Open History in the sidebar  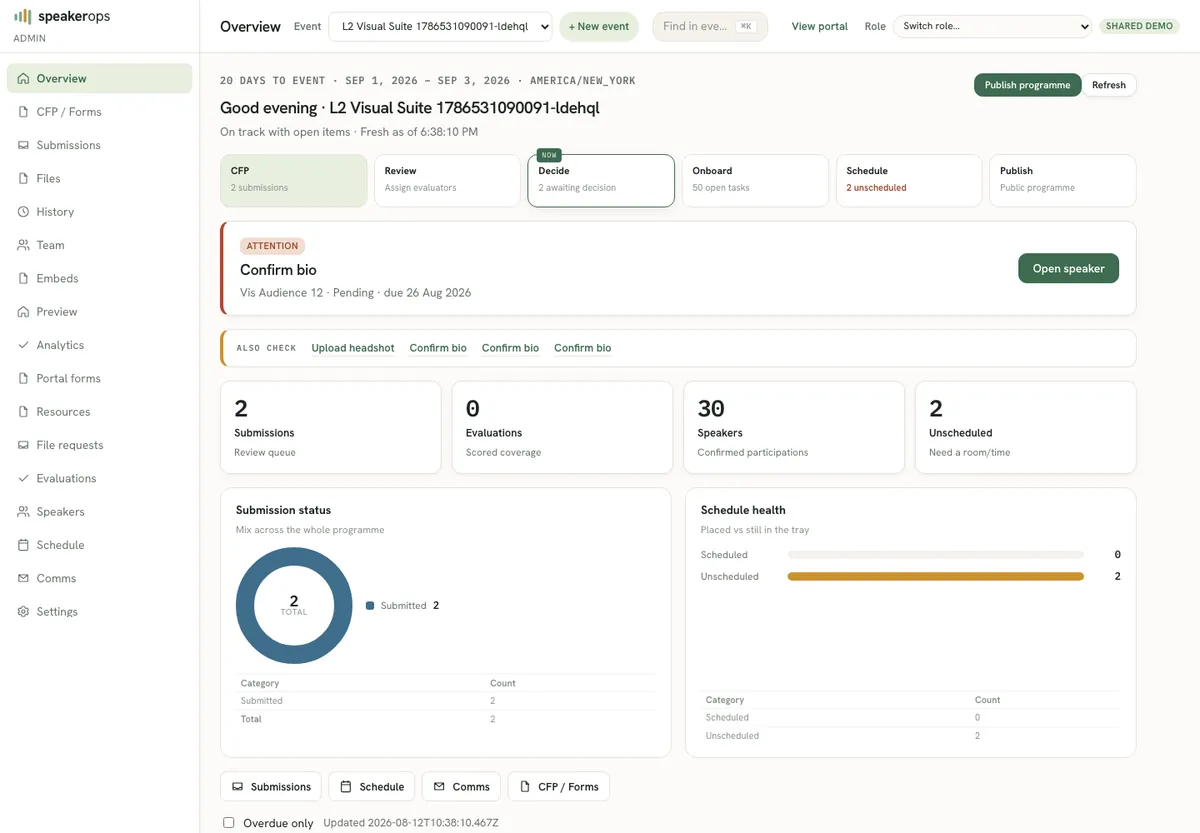coord(99,212)
